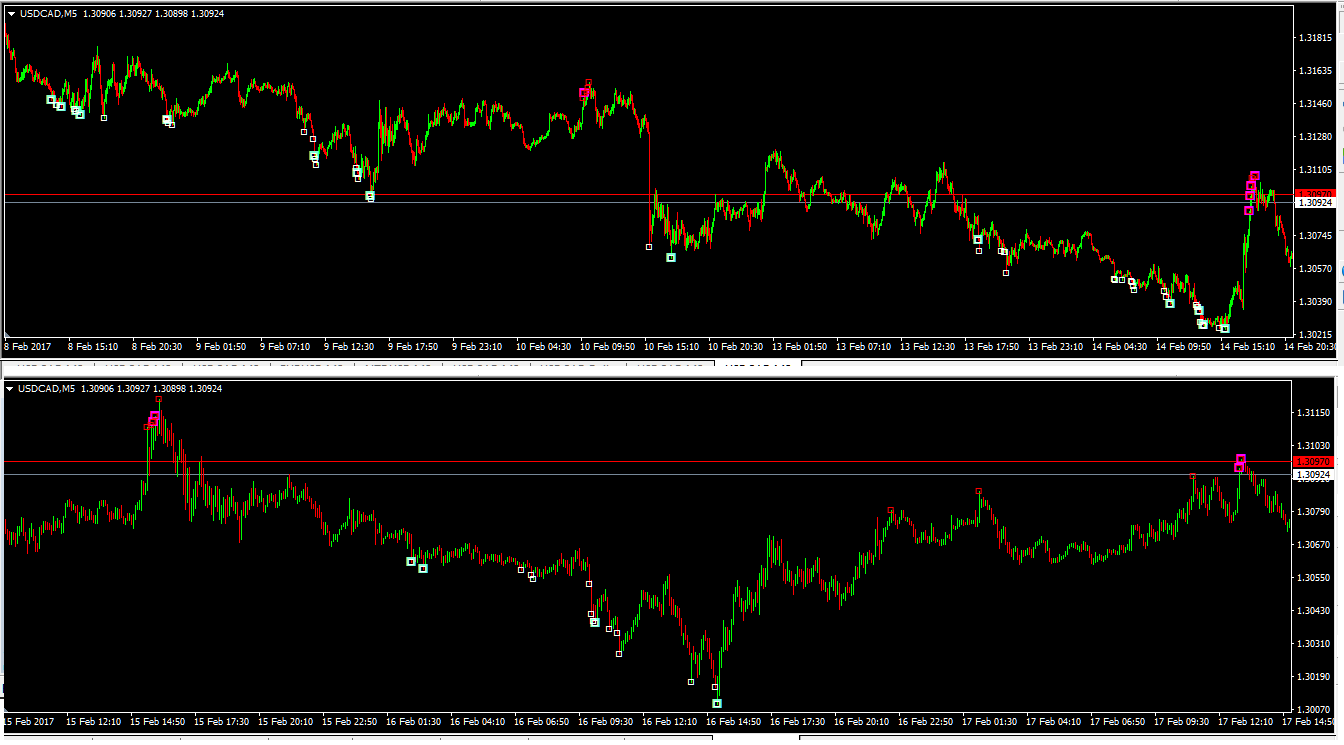This screenshot has height=745, width=1344.
Task: Click the USDCAD,M5 title text in the top chart
Action: 47,14
